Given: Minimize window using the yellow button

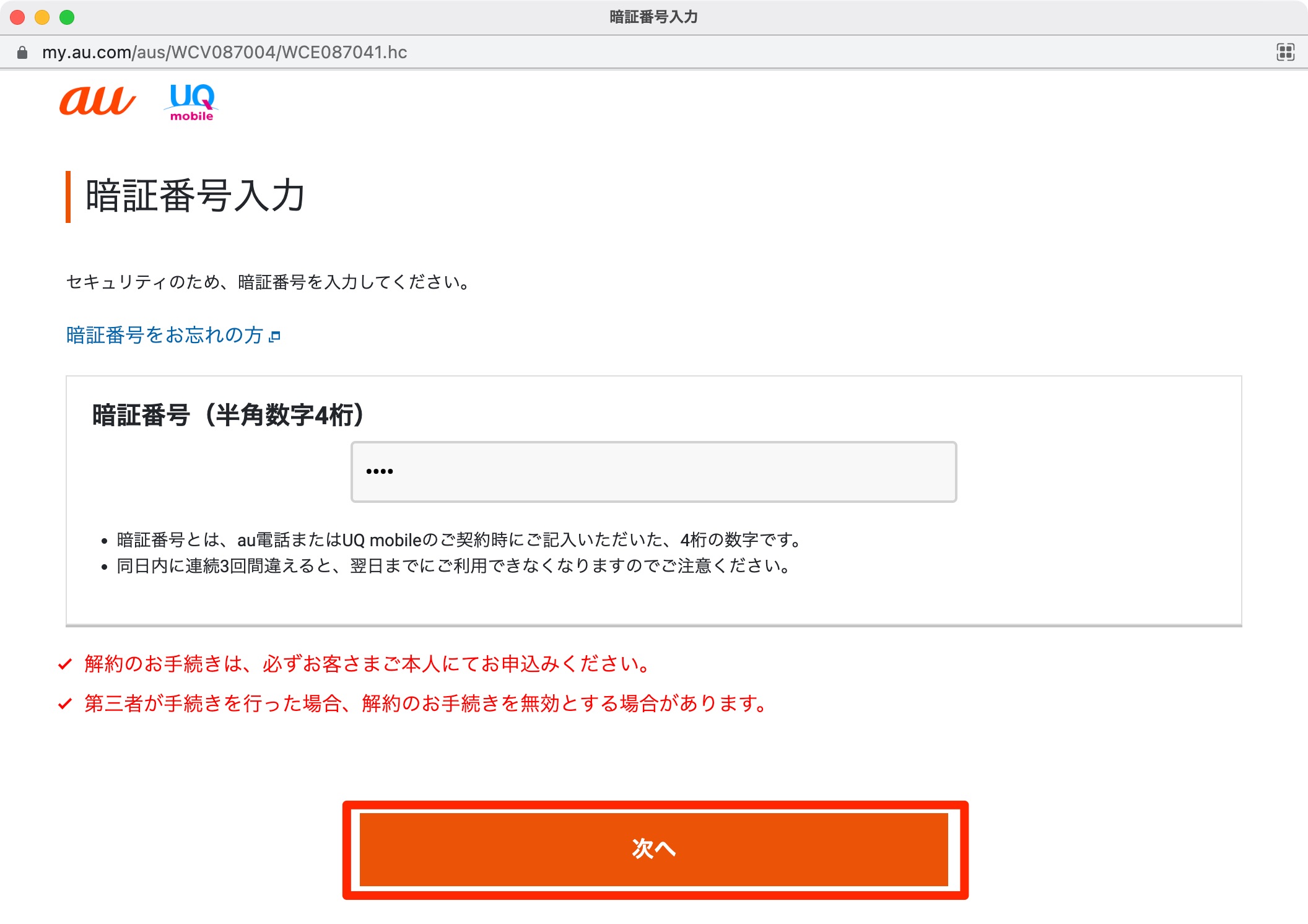Looking at the screenshot, I should (42, 17).
